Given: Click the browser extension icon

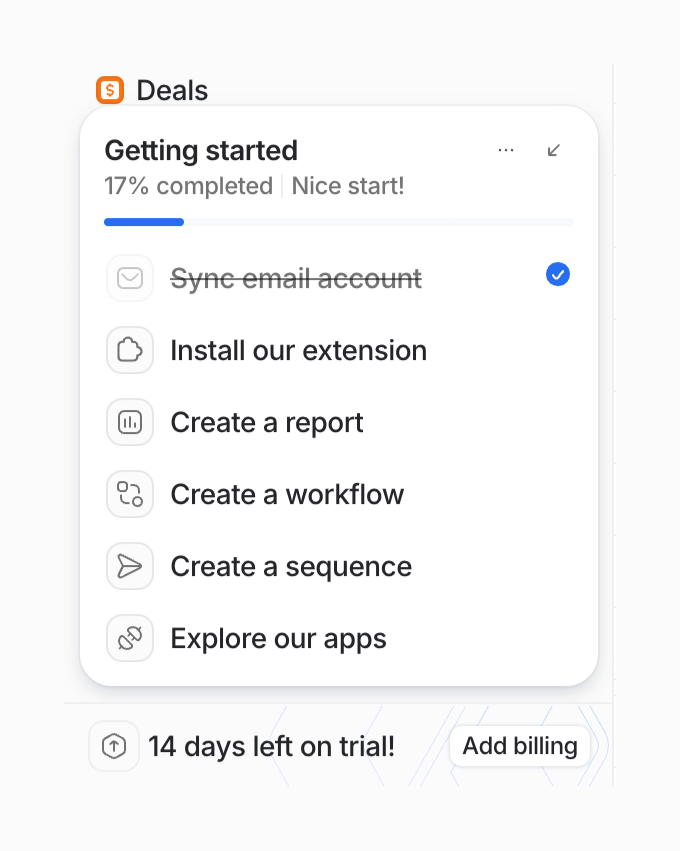Looking at the screenshot, I should 130,350.
